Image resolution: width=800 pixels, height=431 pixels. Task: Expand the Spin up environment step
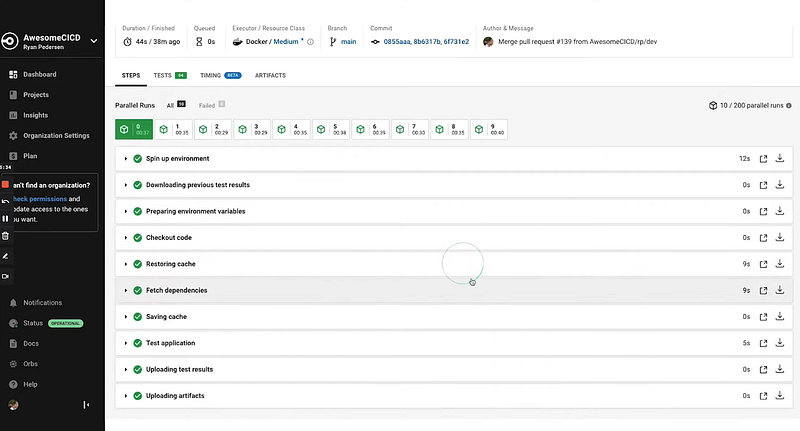click(126, 159)
